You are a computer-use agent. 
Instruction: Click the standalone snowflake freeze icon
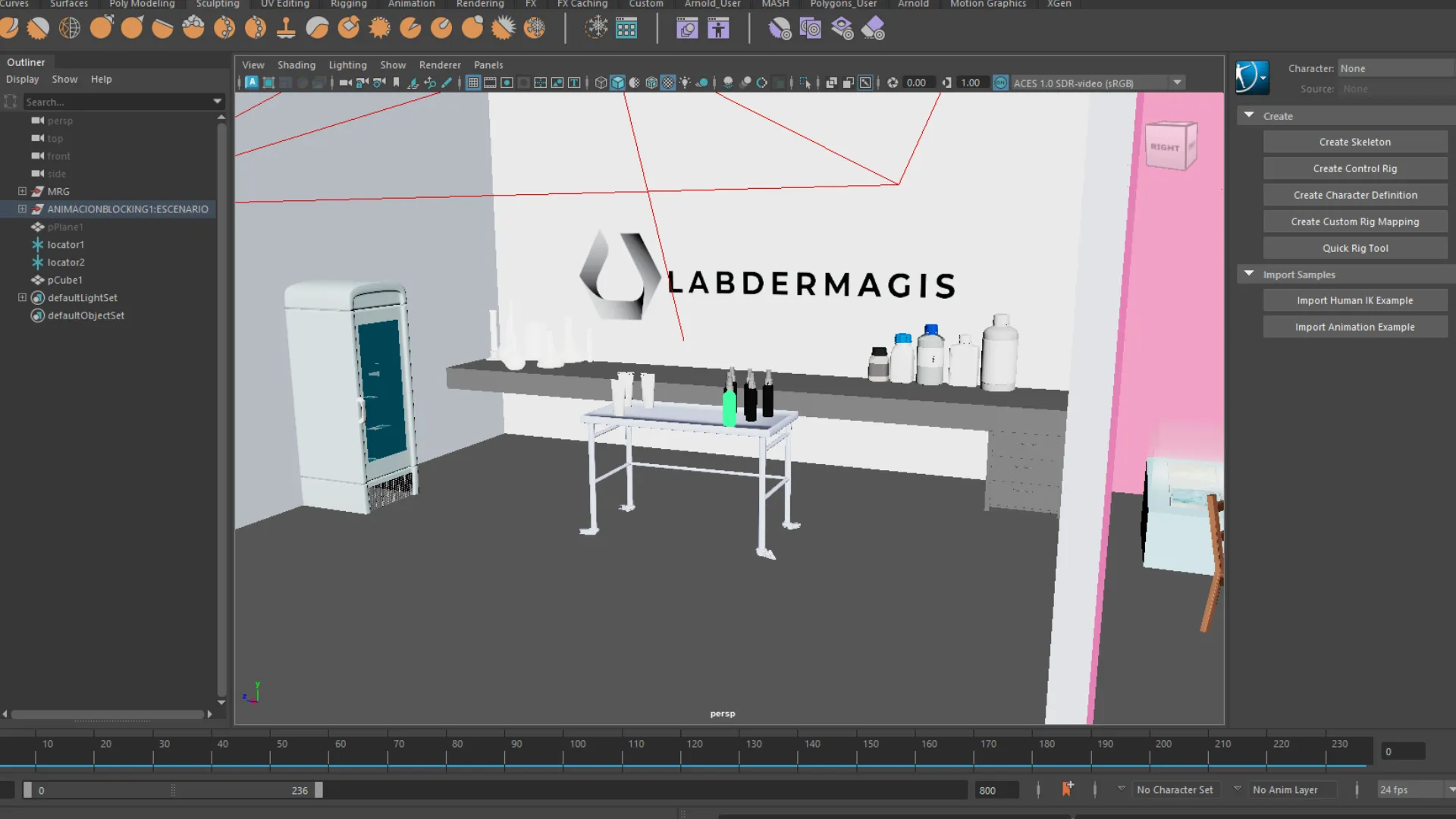(596, 28)
